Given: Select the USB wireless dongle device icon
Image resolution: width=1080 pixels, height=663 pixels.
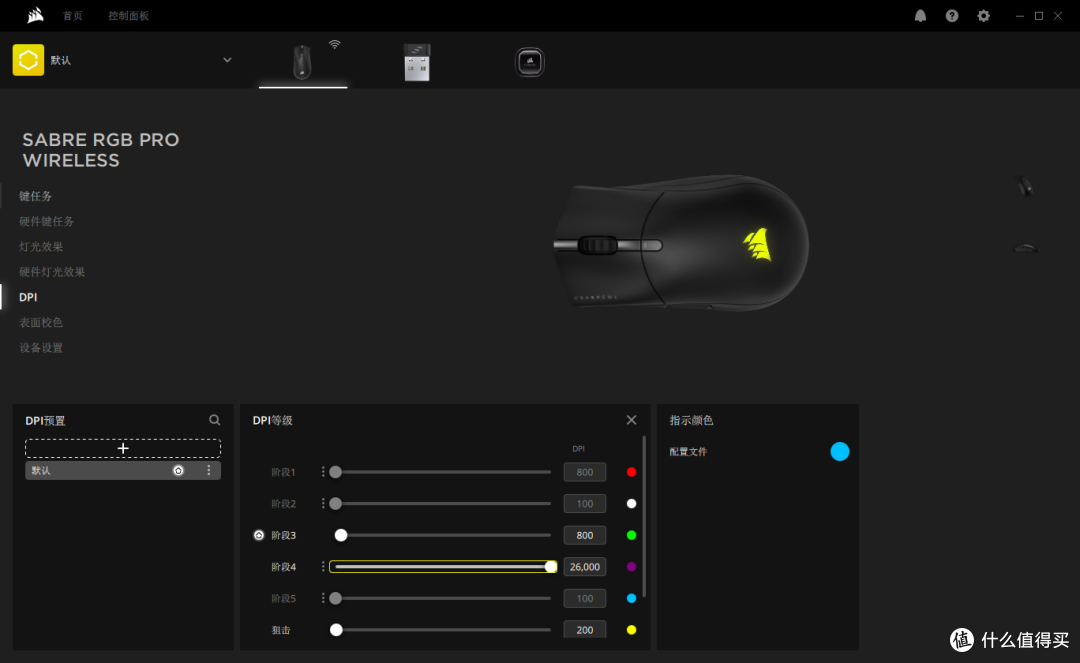Looking at the screenshot, I should (x=417, y=62).
